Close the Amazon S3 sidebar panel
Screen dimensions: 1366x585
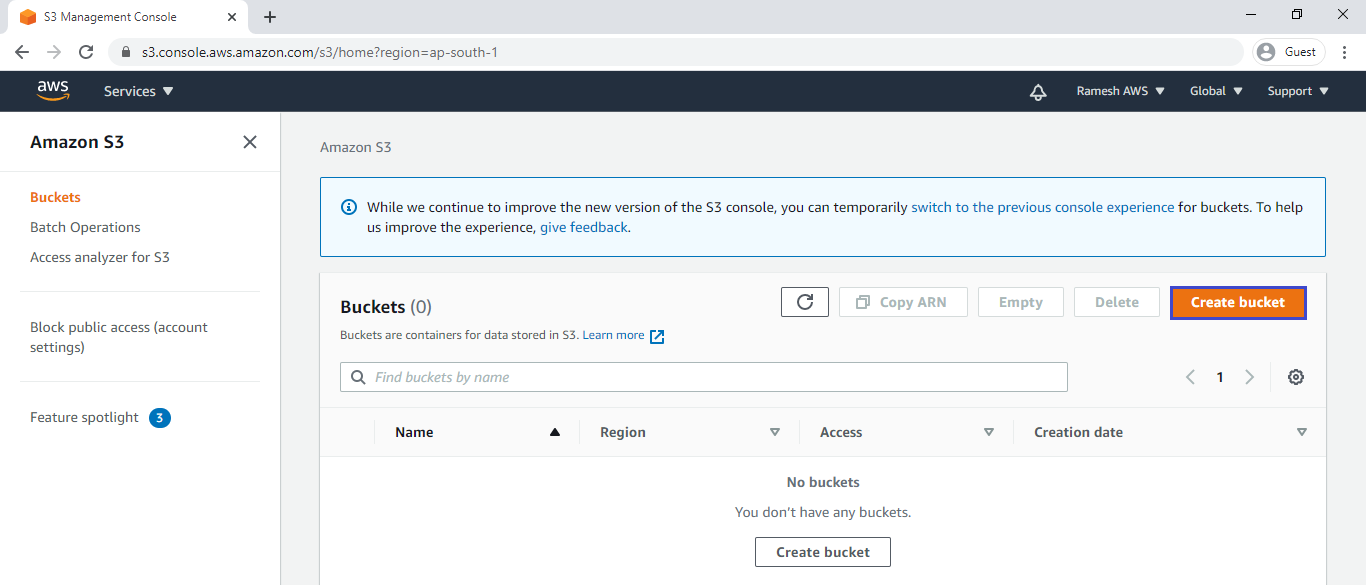pos(250,142)
